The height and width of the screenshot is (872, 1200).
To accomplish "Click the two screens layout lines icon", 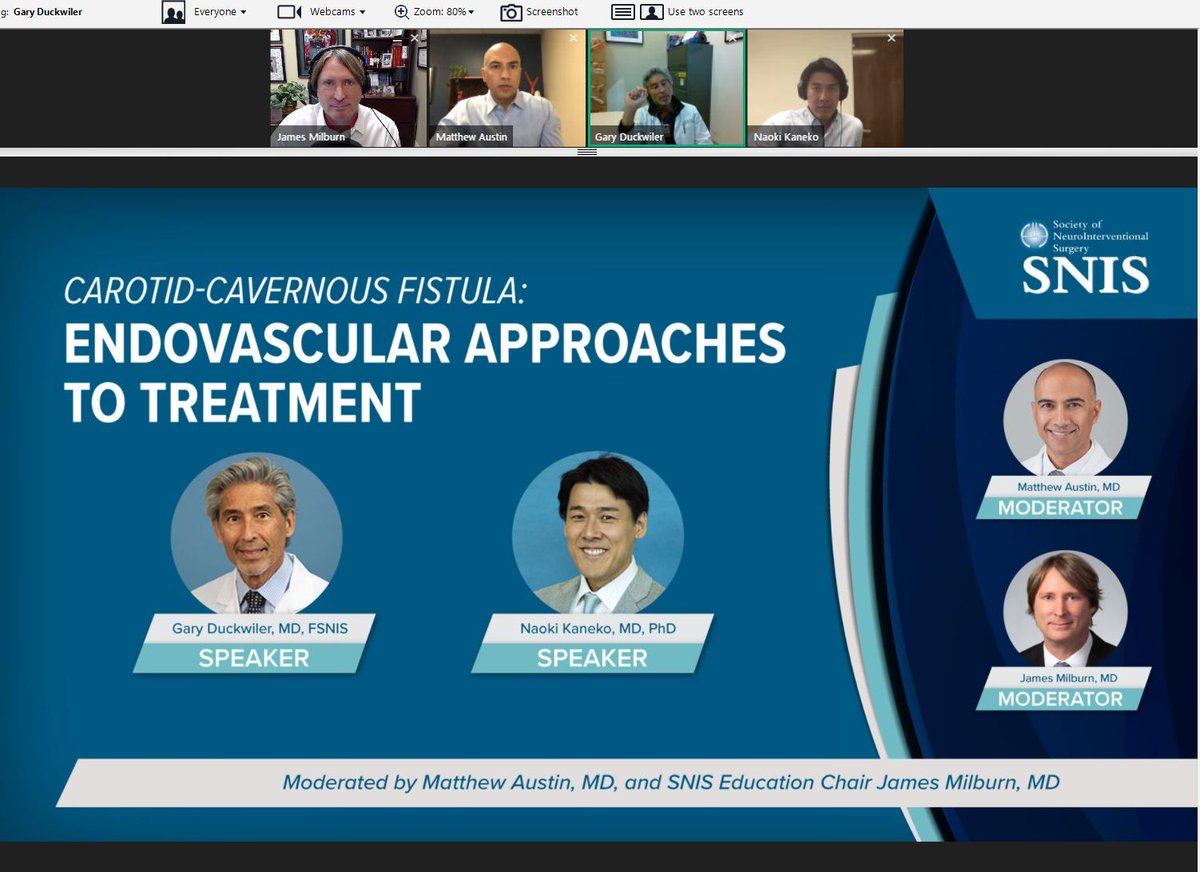I will pyautogui.click(x=623, y=12).
